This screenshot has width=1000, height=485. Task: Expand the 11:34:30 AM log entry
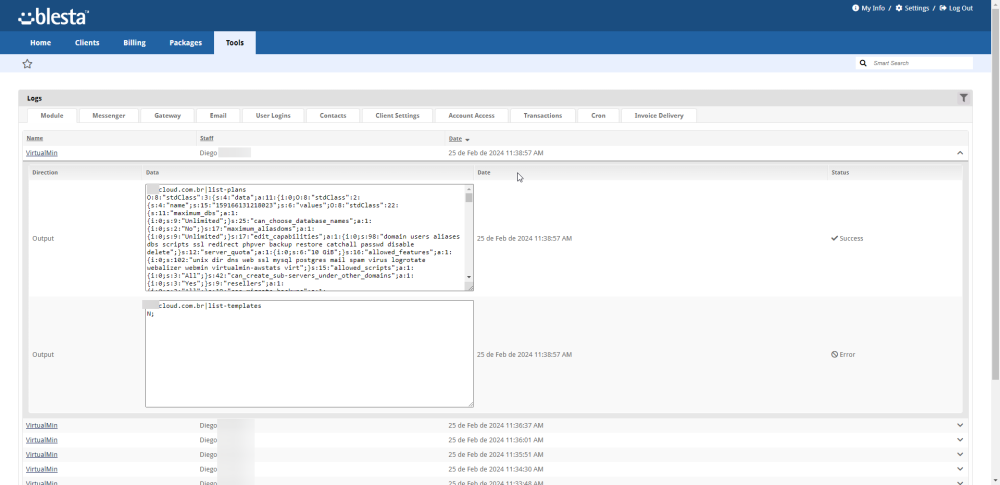pyautogui.click(x=960, y=469)
